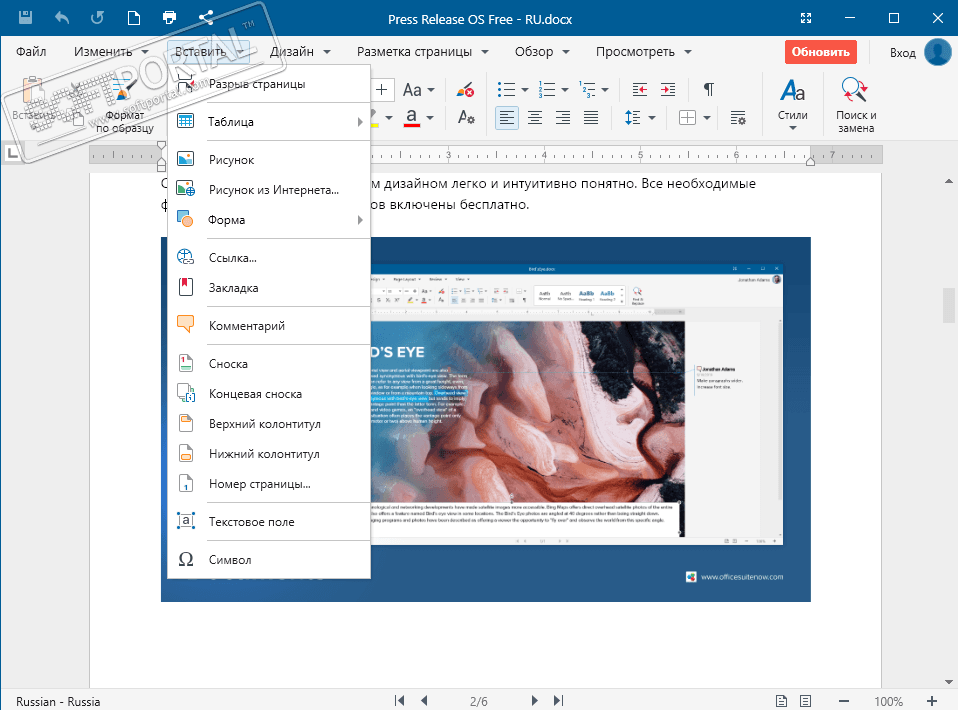Insert an endnote (Концевая сноска)

(269, 393)
